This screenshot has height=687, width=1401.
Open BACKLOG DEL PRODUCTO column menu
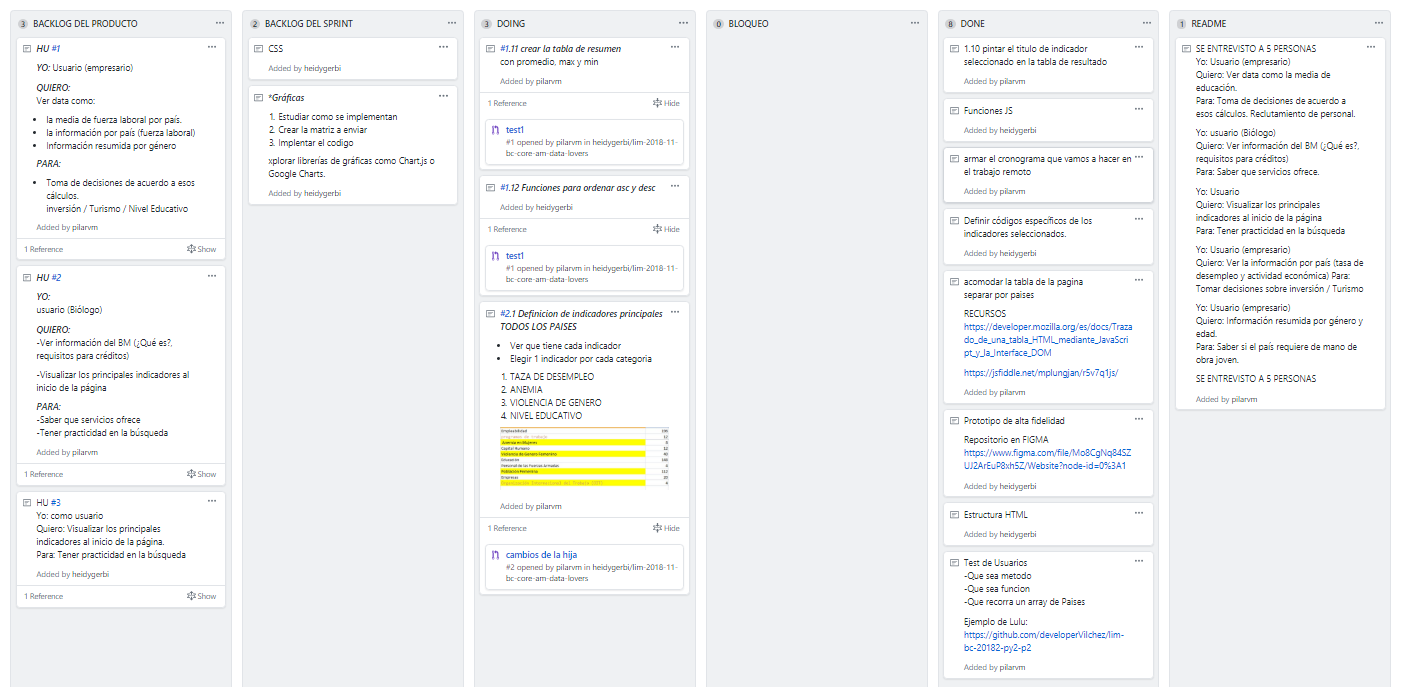point(219,23)
